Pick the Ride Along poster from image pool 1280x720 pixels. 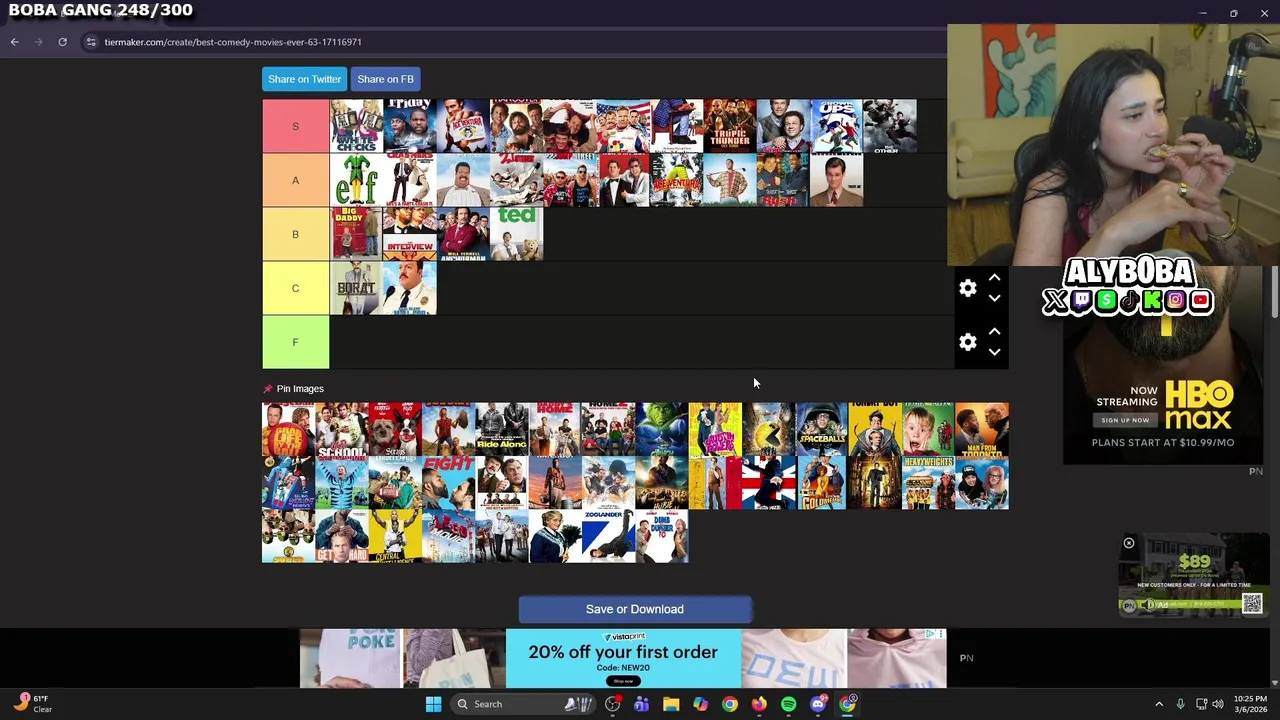(x=501, y=429)
